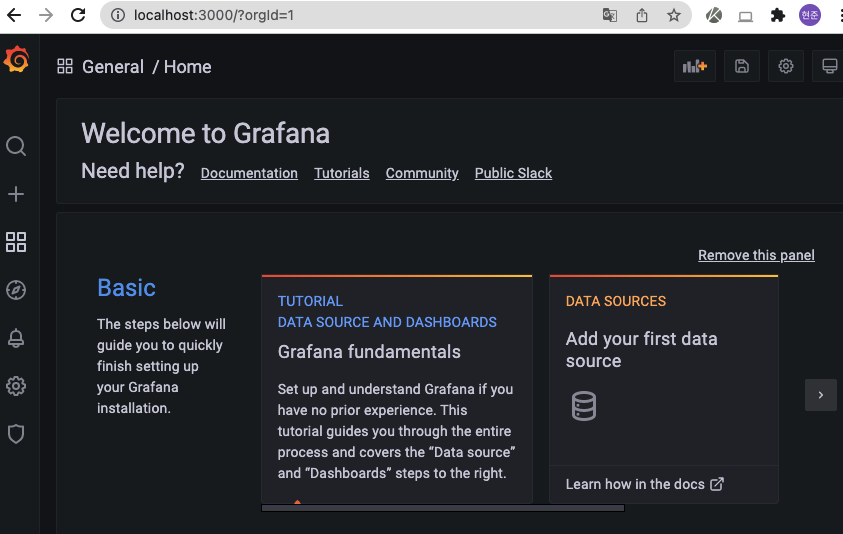Open the Server Admin shield icon
The width and height of the screenshot is (843, 534).
(x=16, y=434)
